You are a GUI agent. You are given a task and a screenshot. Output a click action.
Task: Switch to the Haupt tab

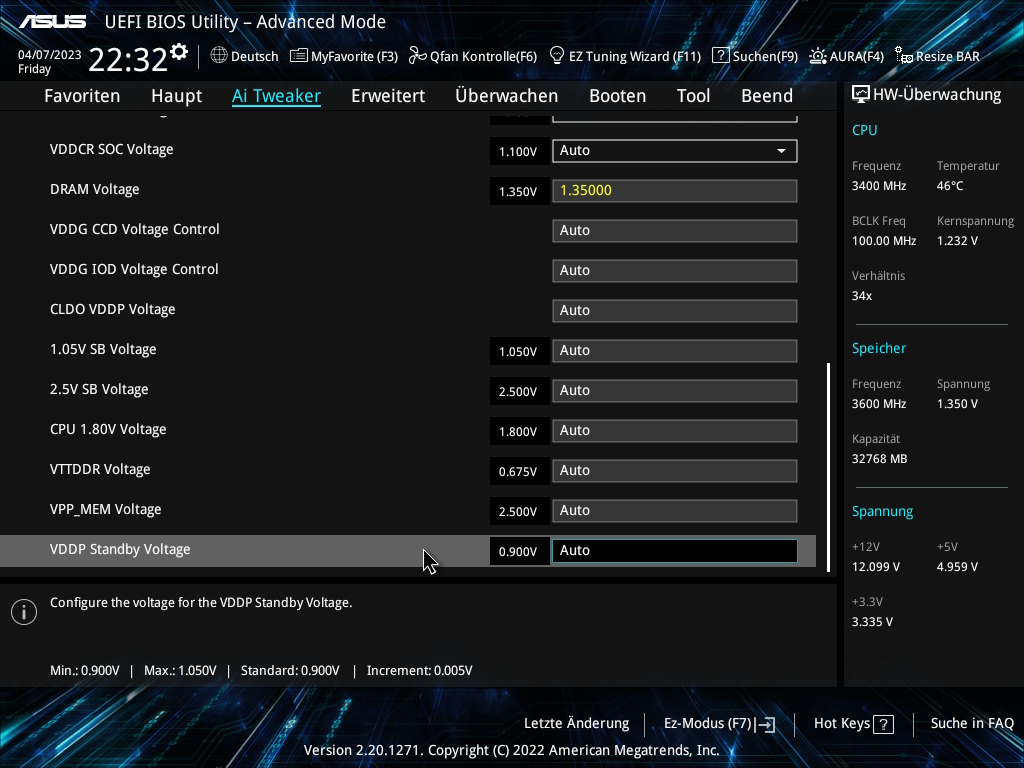[176, 96]
